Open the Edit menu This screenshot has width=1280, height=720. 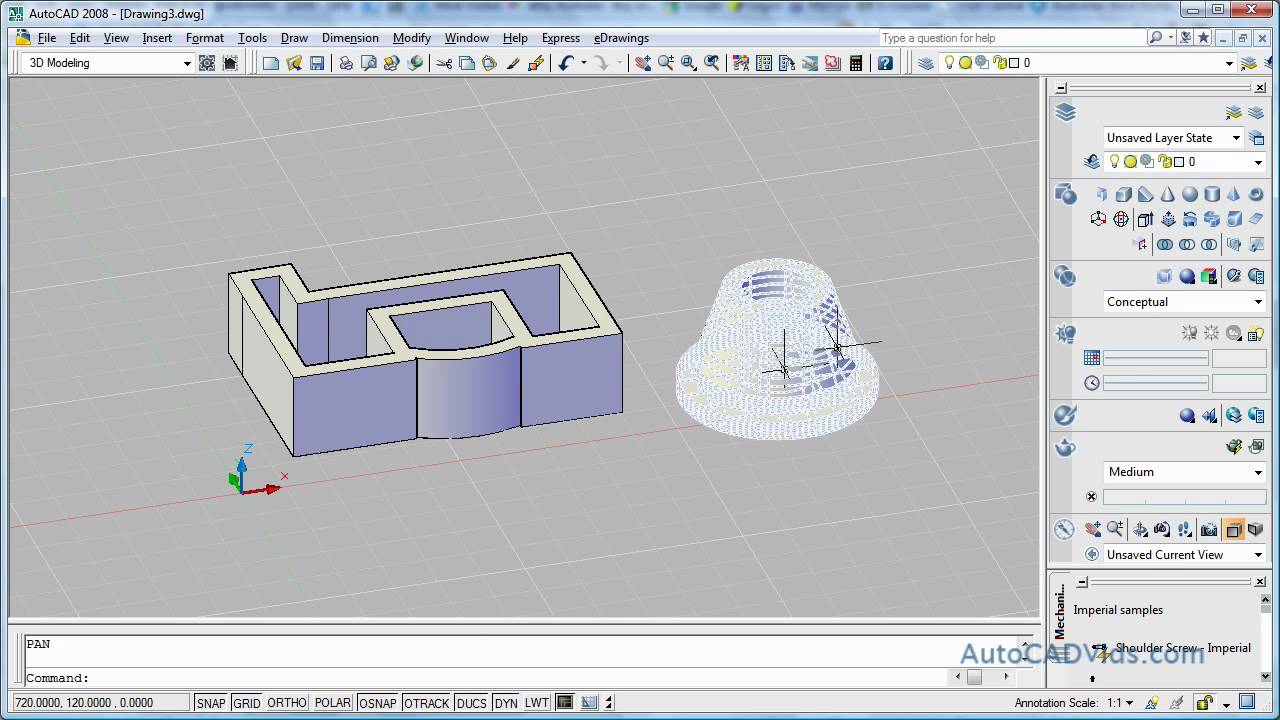(x=80, y=38)
